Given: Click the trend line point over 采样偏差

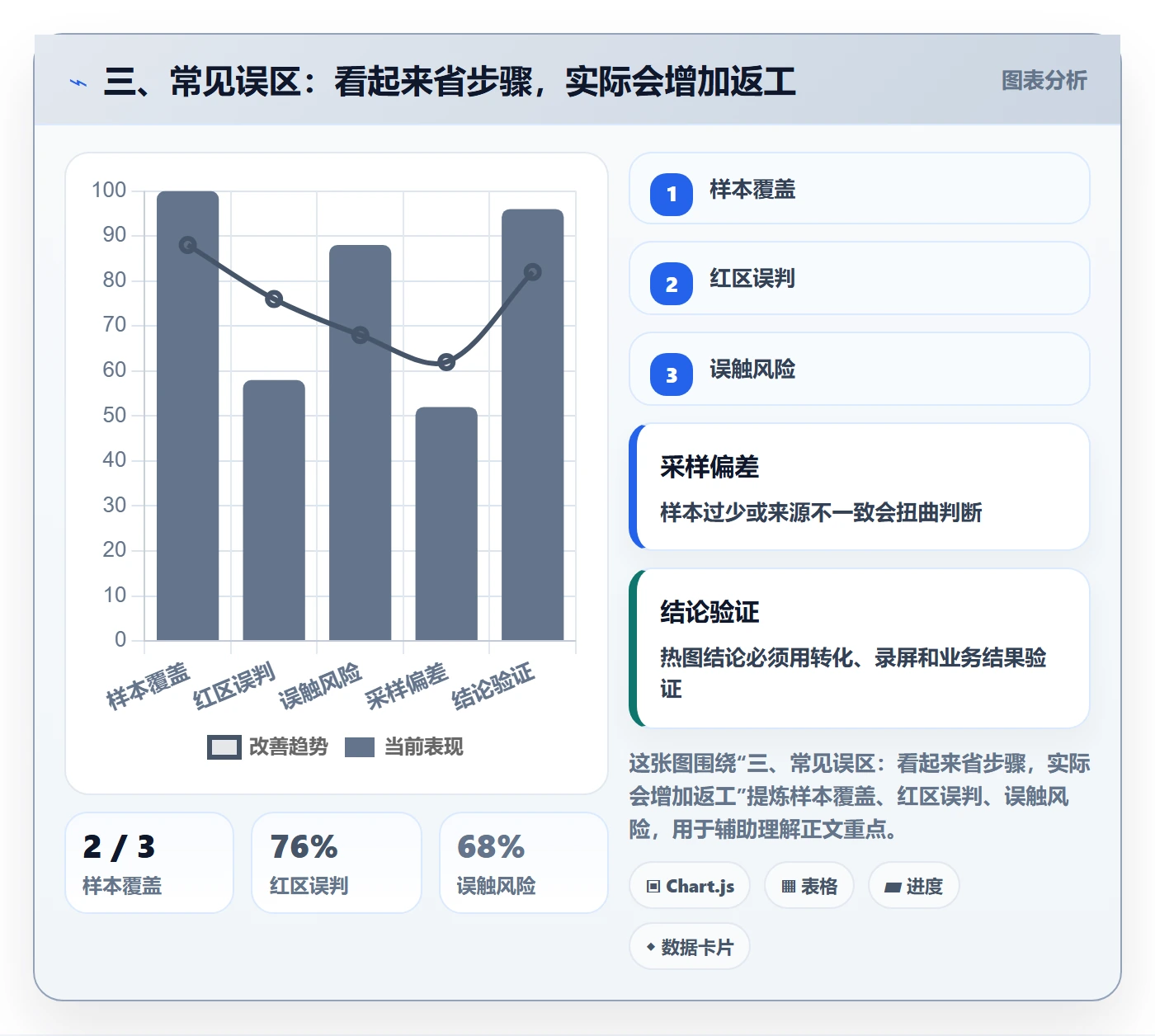Looking at the screenshot, I should click(446, 362).
